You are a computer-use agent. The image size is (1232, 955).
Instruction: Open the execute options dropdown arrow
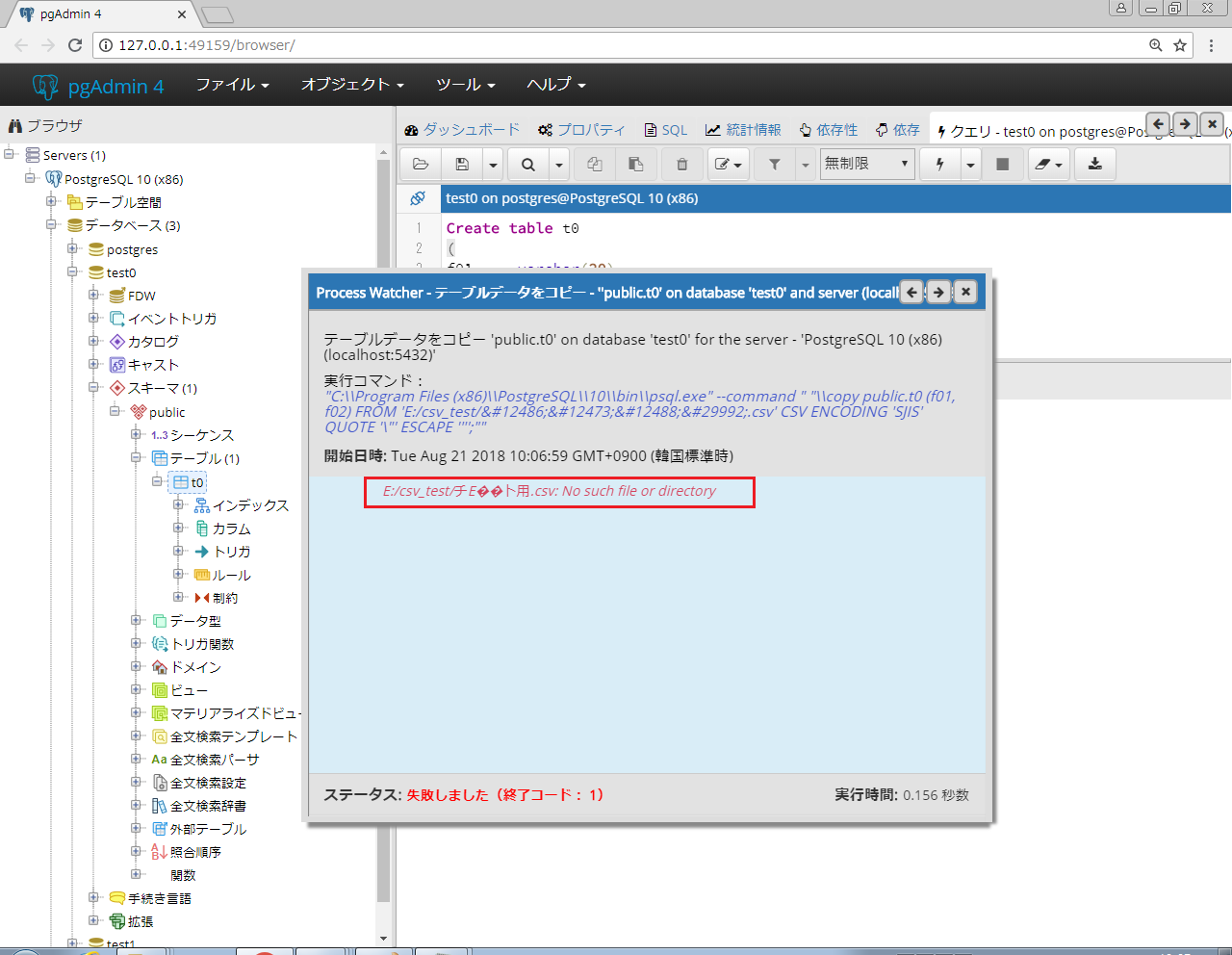point(970,165)
